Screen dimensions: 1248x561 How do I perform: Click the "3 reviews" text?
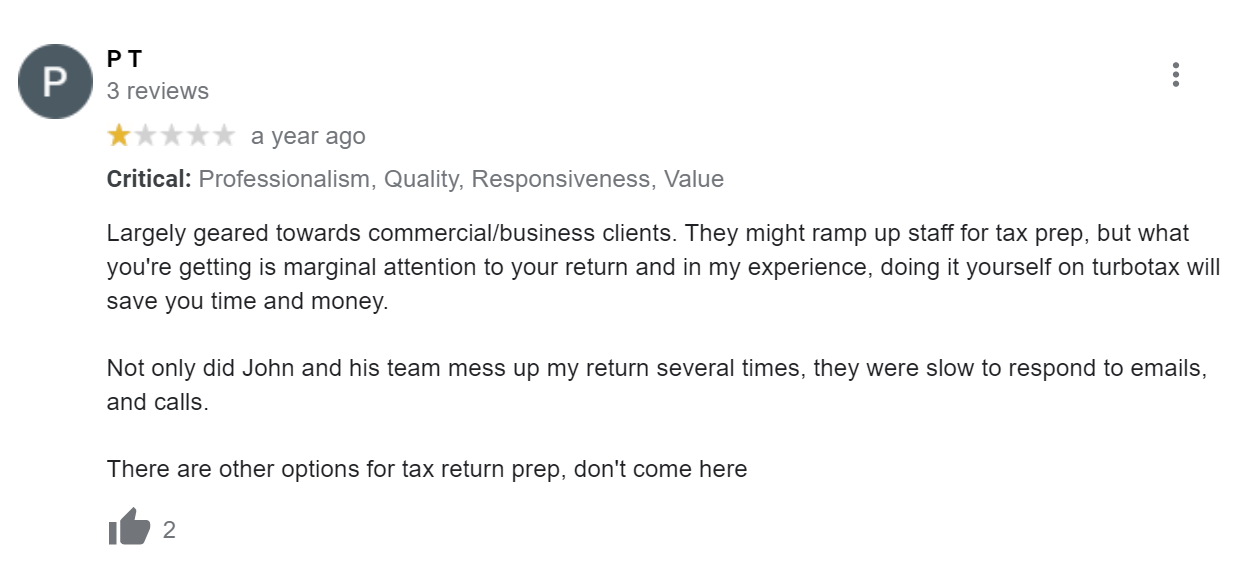point(158,91)
